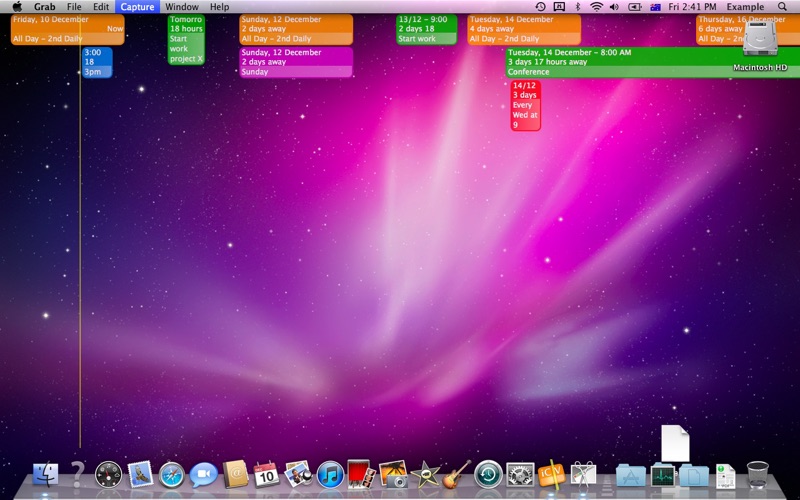Click the question mark Dock icon
Image resolution: width=800 pixels, height=500 pixels.
tap(77, 474)
